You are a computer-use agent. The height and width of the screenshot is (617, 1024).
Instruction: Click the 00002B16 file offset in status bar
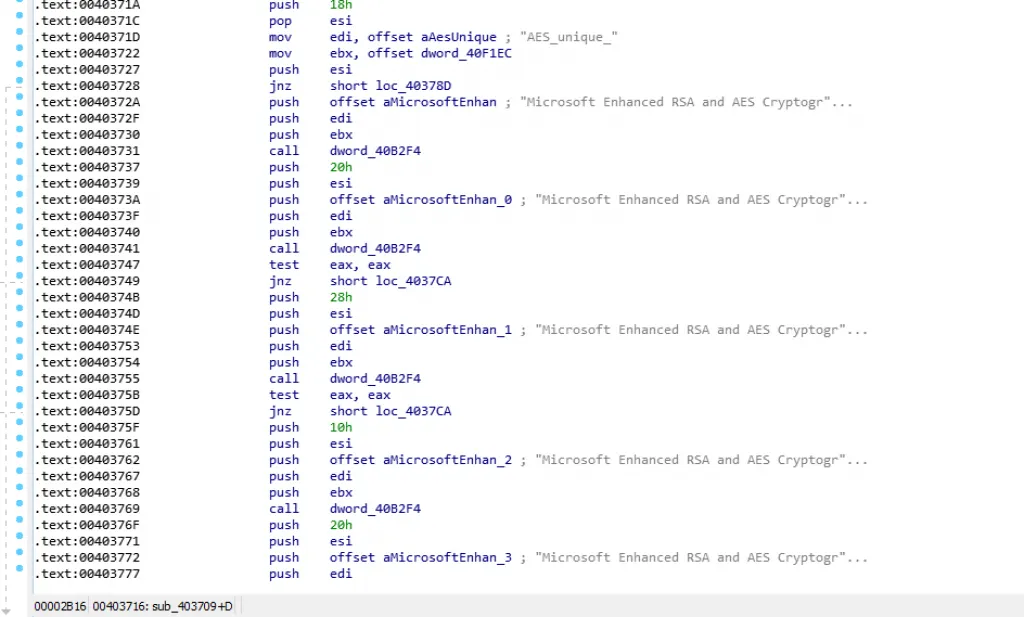59,607
